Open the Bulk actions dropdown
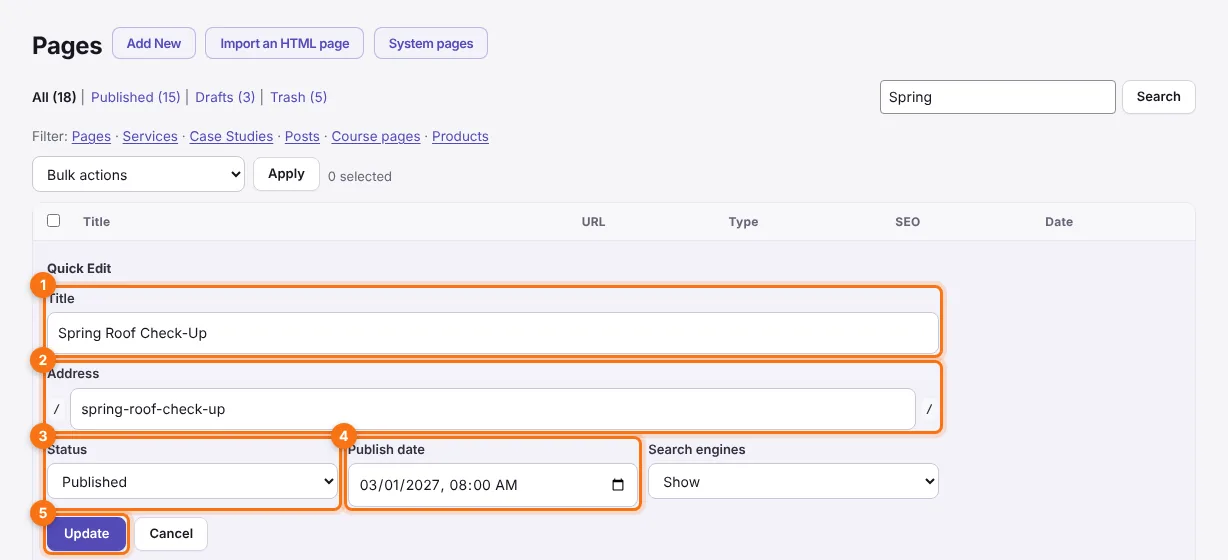The image size is (1228, 560). [x=139, y=174]
